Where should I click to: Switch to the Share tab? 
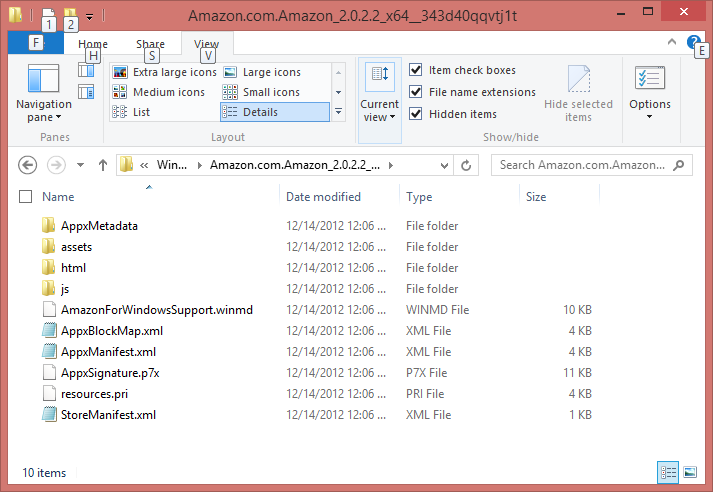point(150,44)
